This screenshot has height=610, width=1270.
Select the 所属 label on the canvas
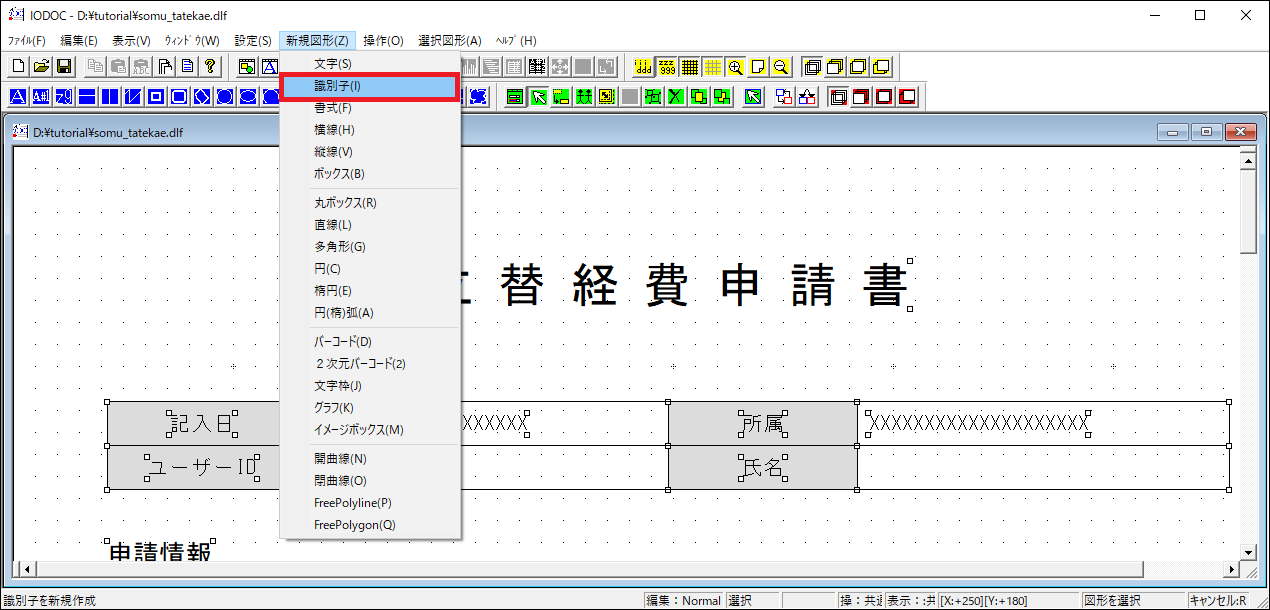click(762, 424)
